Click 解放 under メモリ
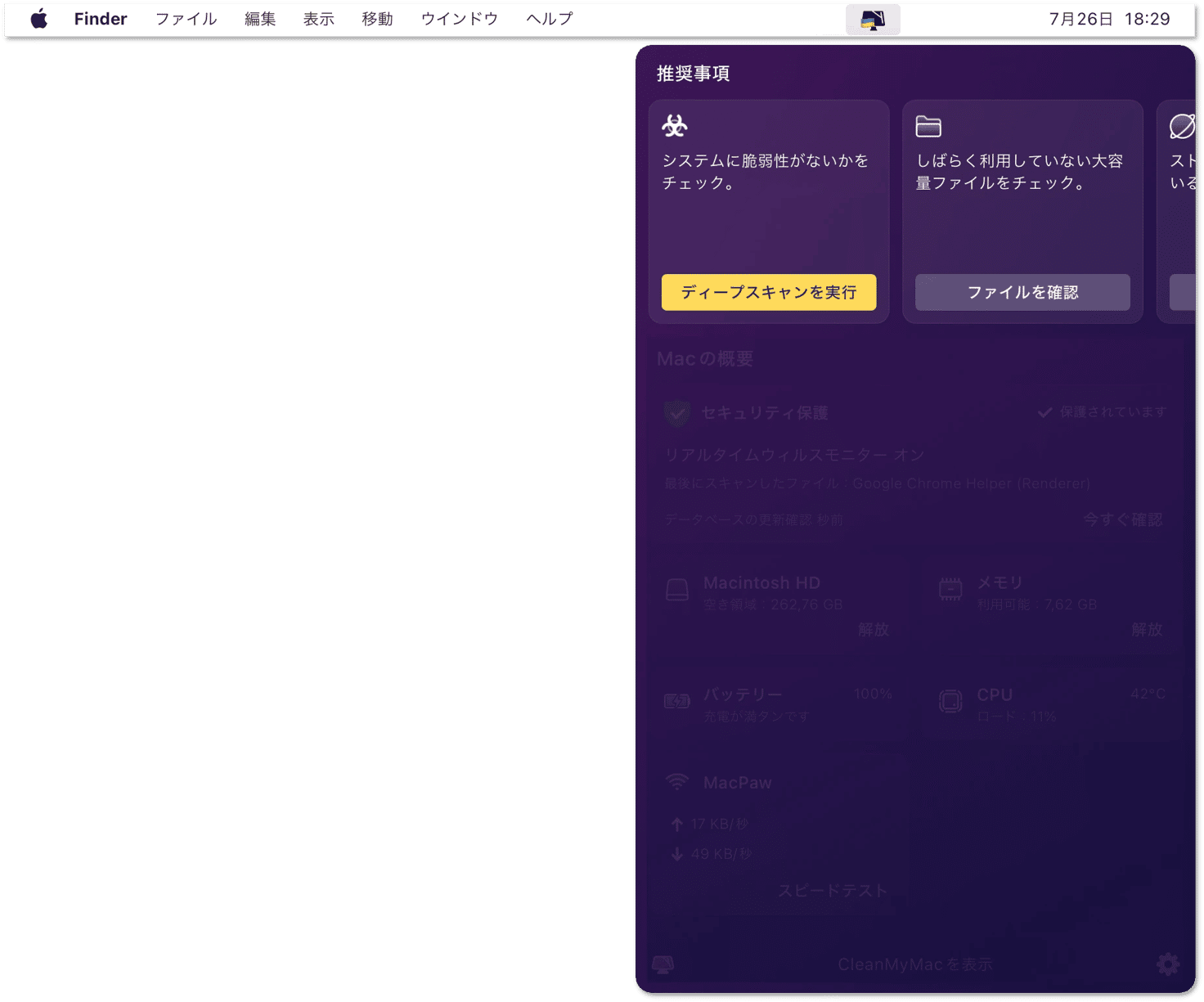The height and width of the screenshot is (1002, 1204). (1147, 629)
